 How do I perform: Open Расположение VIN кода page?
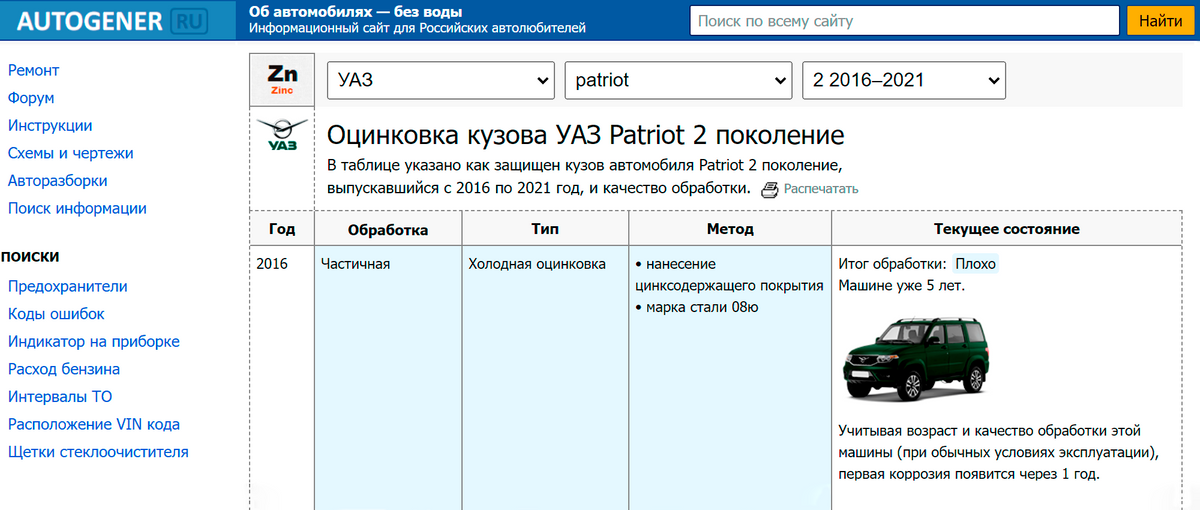click(x=94, y=424)
